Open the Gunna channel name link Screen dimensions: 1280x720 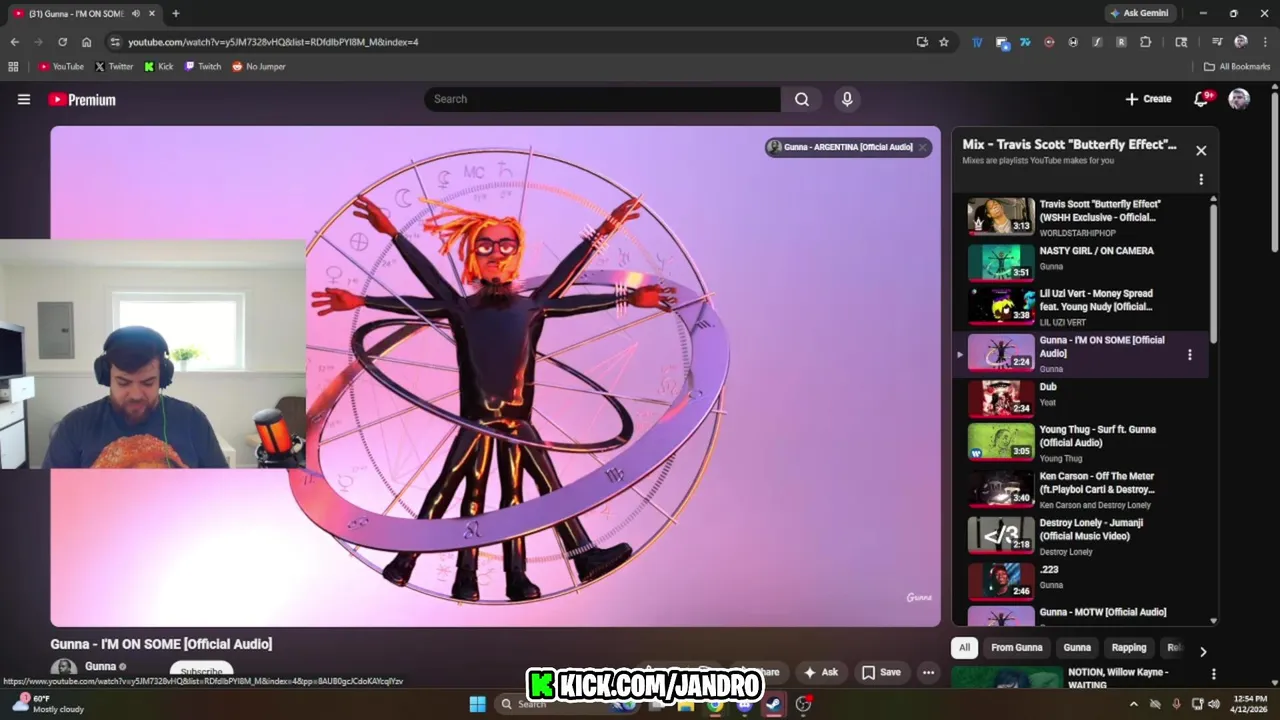pyautogui.click(x=100, y=667)
